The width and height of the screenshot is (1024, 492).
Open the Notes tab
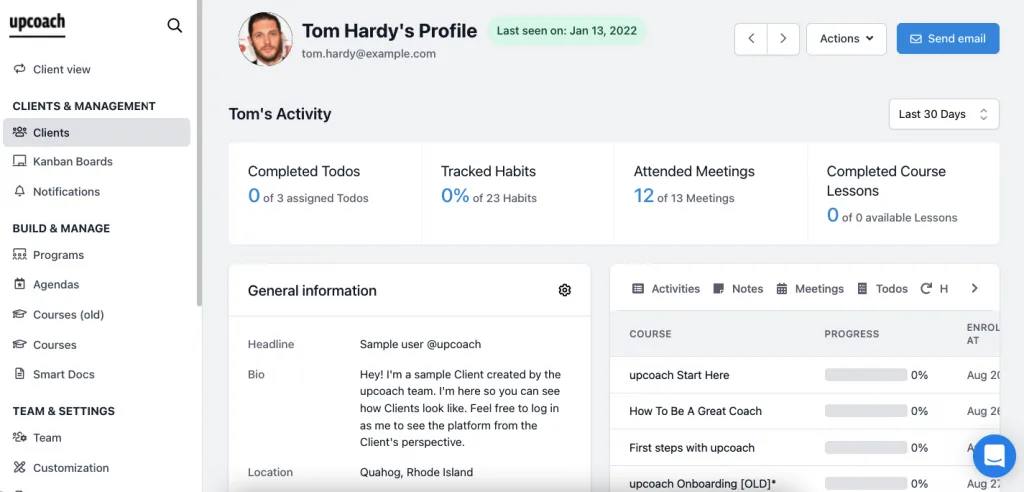click(738, 288)
